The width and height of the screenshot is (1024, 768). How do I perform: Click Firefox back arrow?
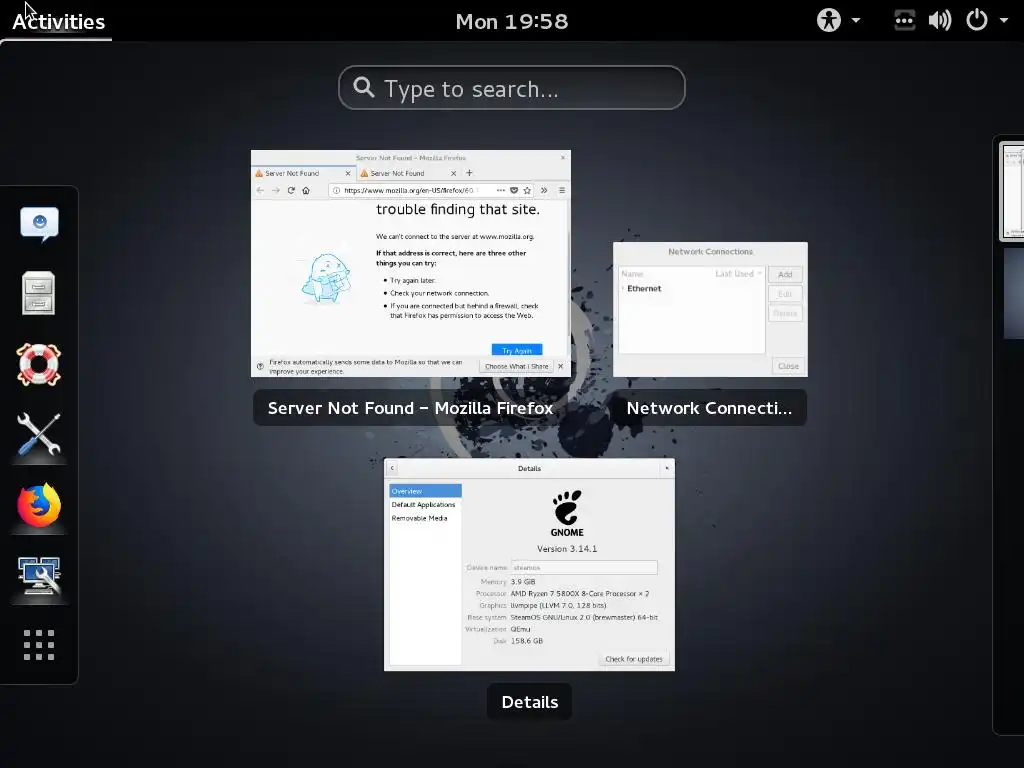(x=260, y=190)
